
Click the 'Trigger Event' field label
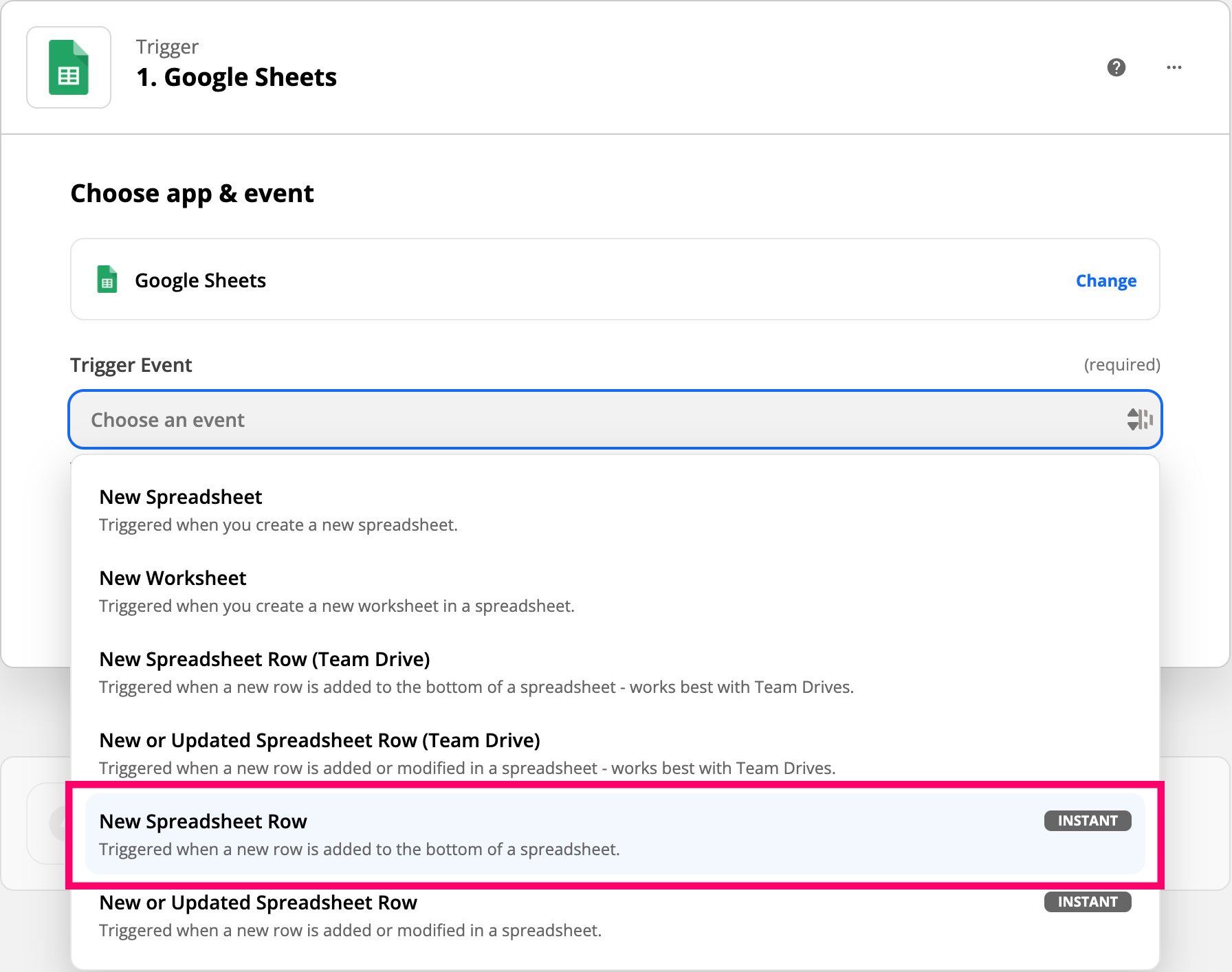click(131, 365)
